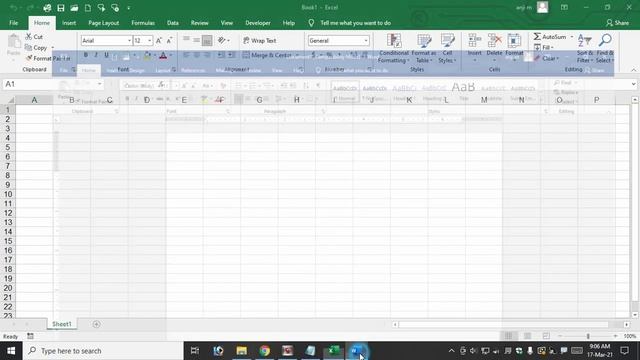Open the Windows Start menu
640x360 pixels.
pos(11,351)
